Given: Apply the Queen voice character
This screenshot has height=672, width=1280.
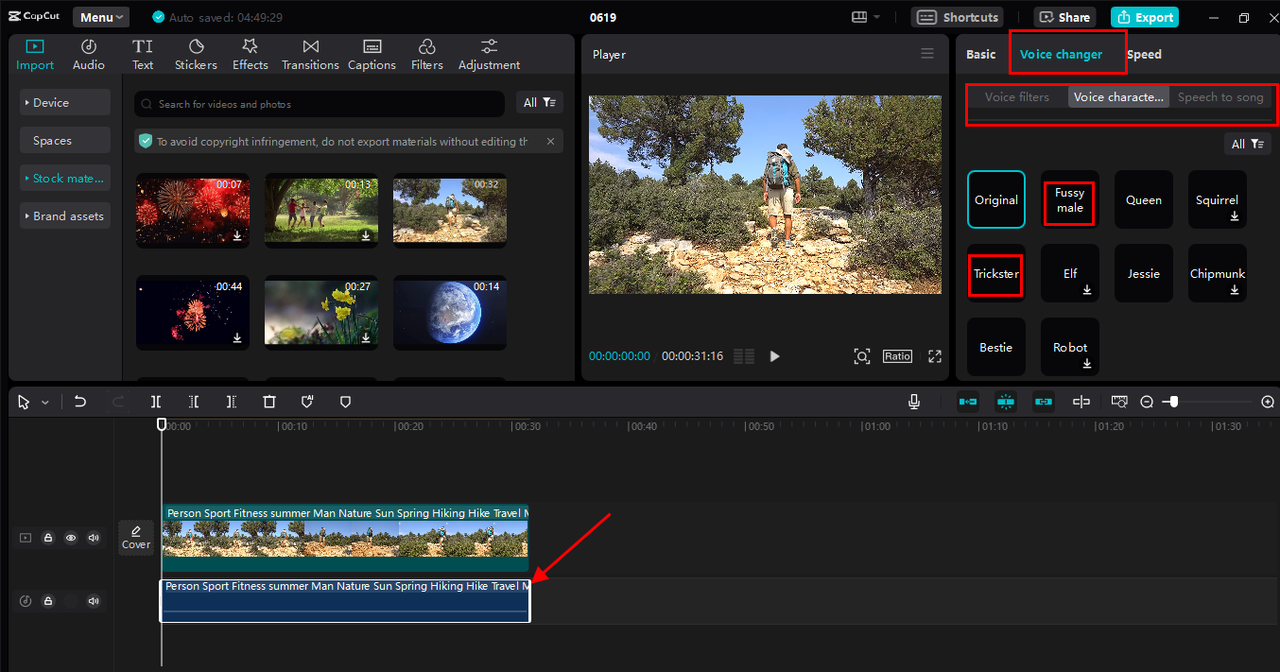Looking at the screenshot, I should point(1144,200).
